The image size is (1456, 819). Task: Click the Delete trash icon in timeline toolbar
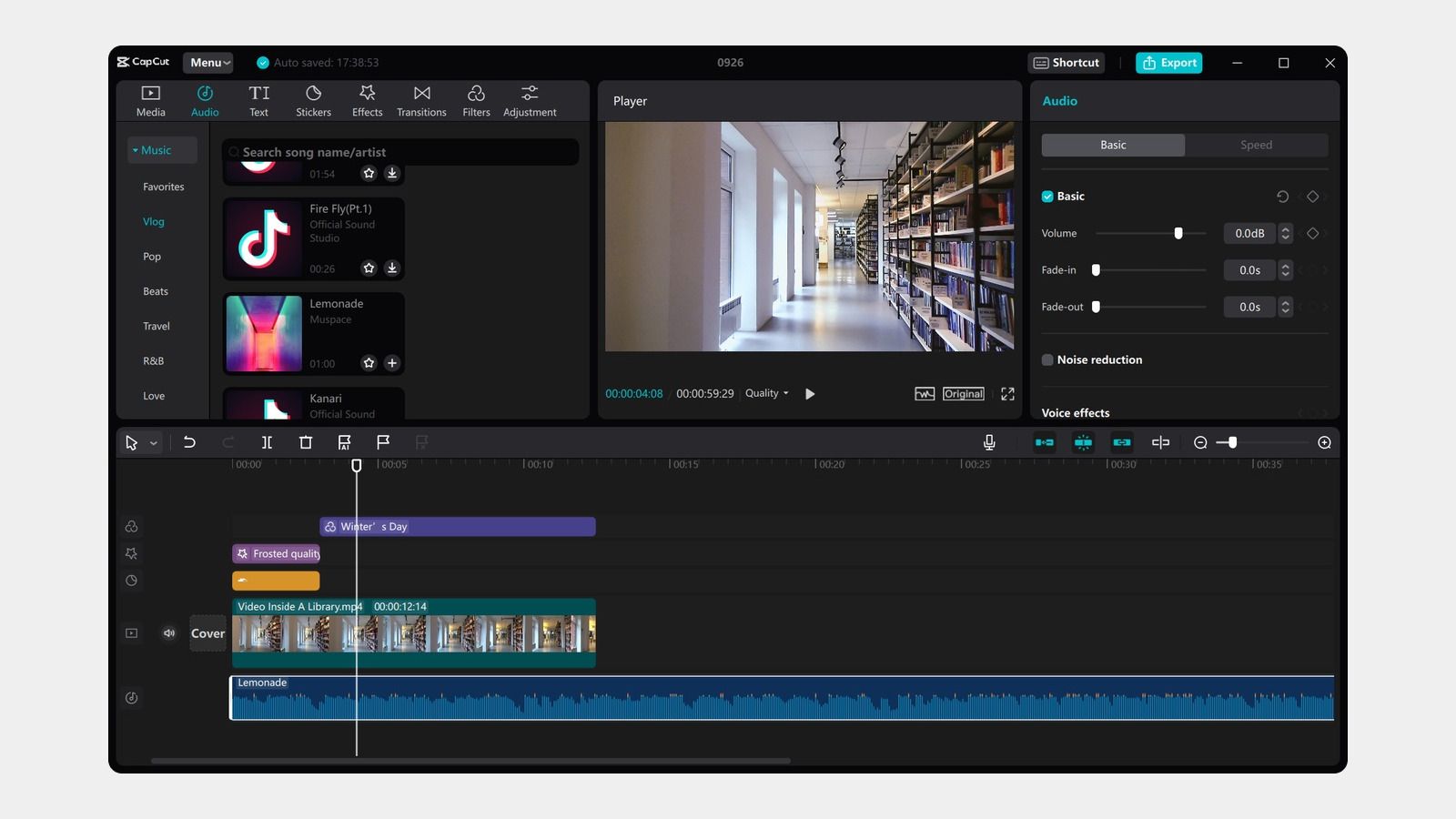point(306,442)
